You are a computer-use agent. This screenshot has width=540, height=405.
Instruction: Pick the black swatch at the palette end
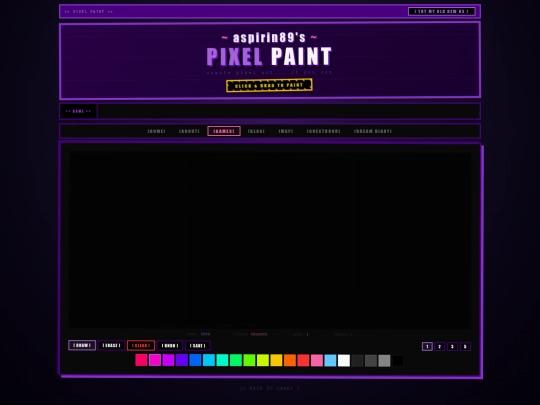pyautogui.click(x=398, y=360)
